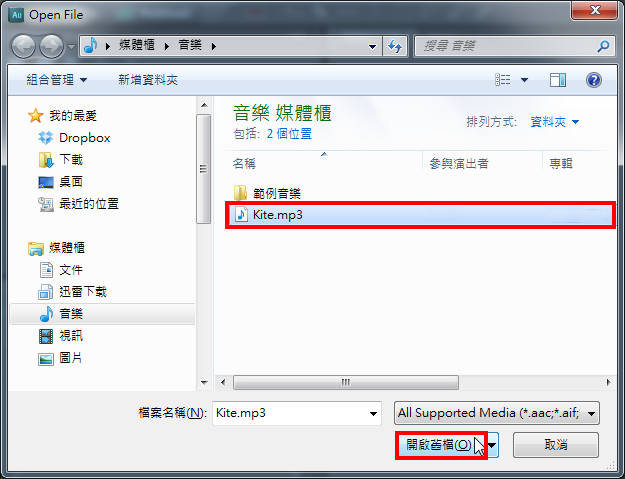Image resolution: width=625 pixels, height=479 pixels.
Task: Click the forward navigation arrow
Action: pyautogui.click(x=51, y=46)
